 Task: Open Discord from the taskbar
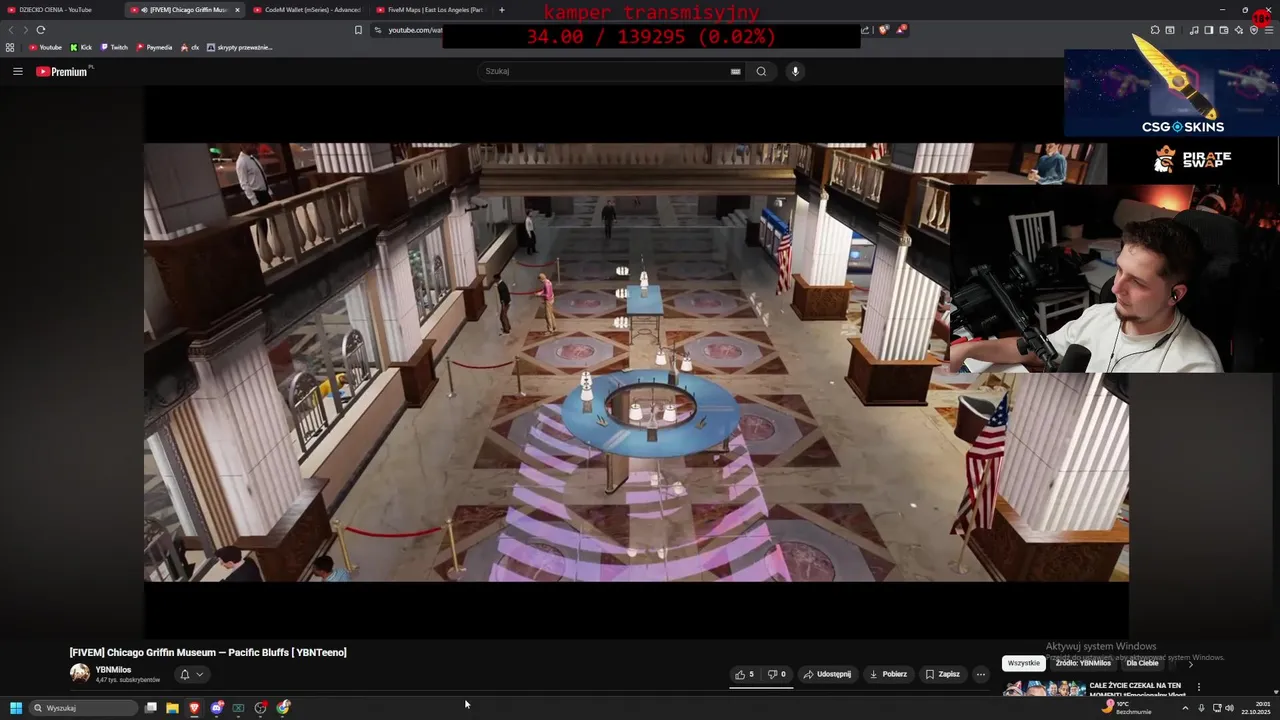pos(216,708)
